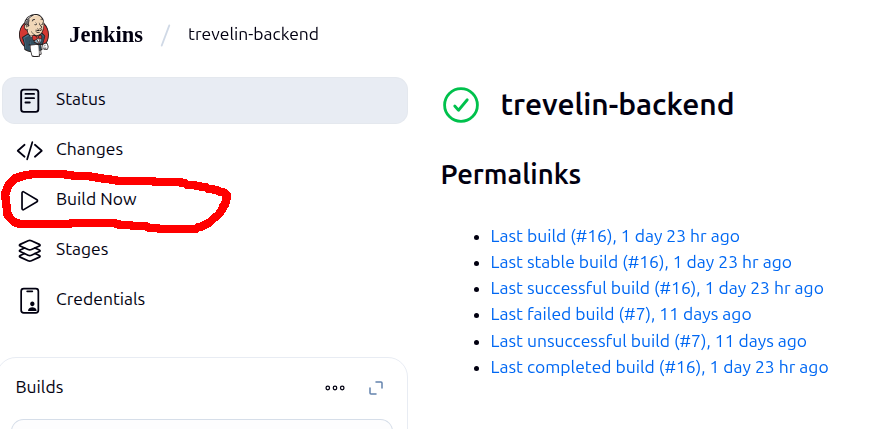This screenshot has width=885, height=429.
Task: Click the Credentials badge icon
Action: coord(30,300)
